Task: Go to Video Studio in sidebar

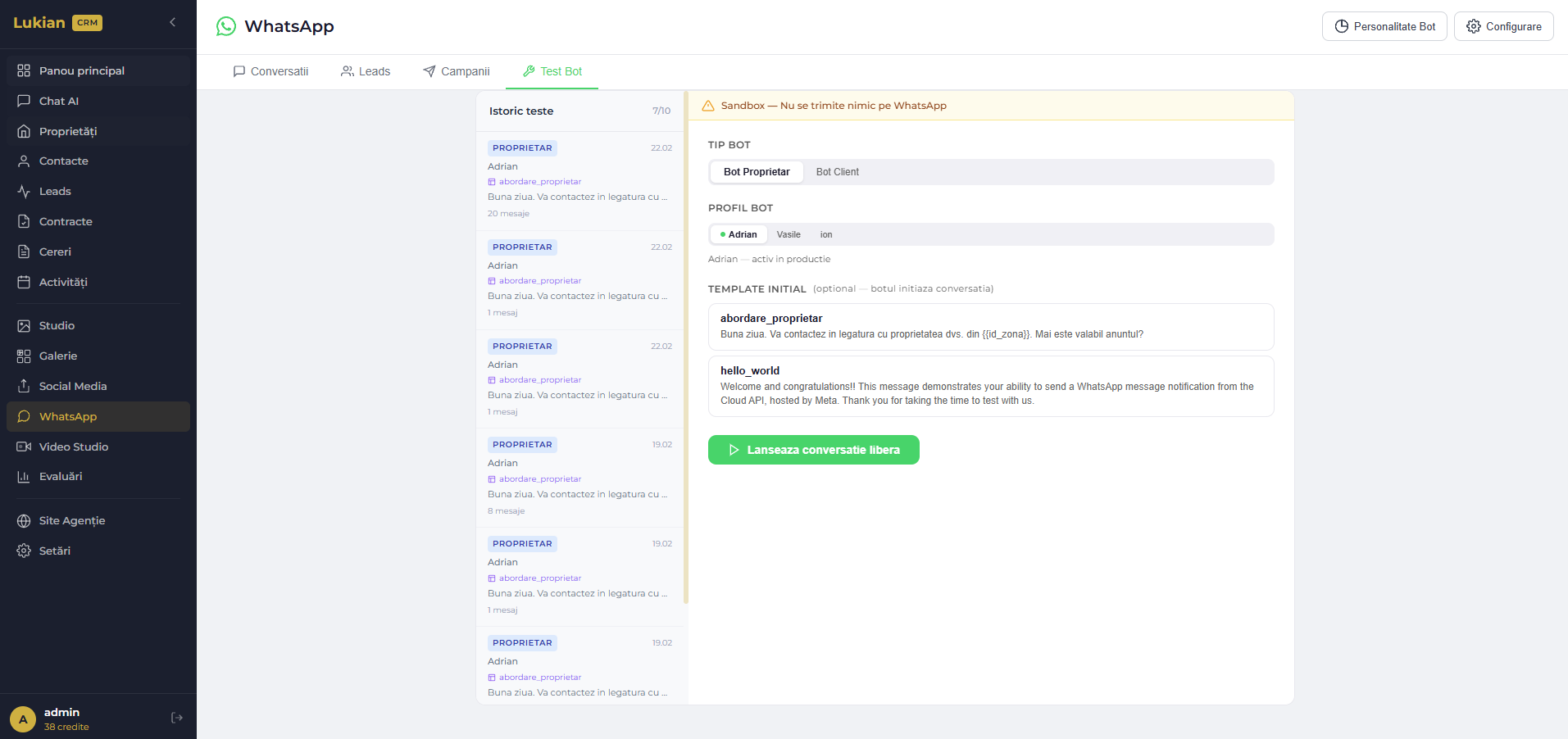Action: [74, 447]
